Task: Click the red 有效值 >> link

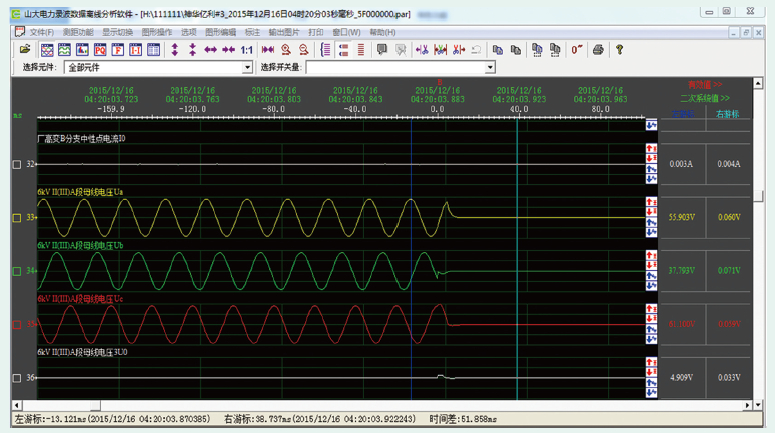Action: (x=704, y=85)
